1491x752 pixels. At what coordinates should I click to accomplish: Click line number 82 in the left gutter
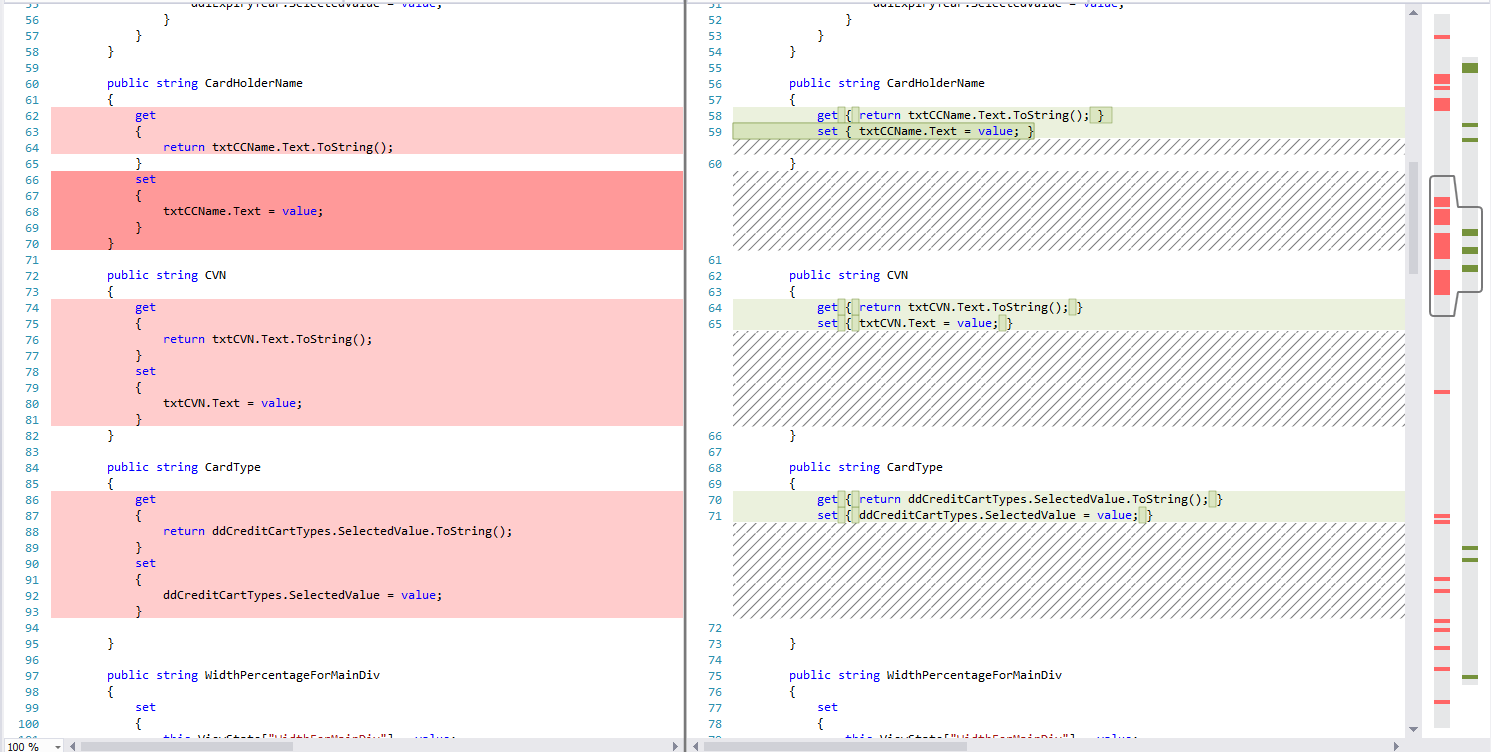31,435
